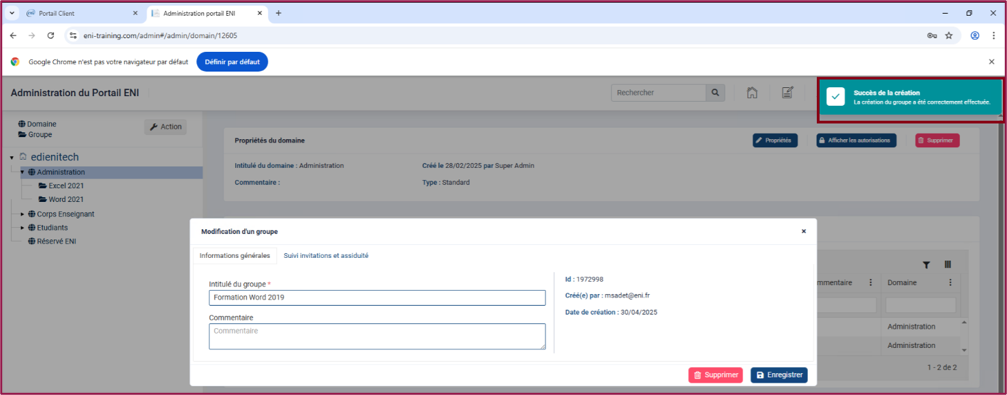
Task: Open Commentaire column options menu
Action: pos(871,283)
